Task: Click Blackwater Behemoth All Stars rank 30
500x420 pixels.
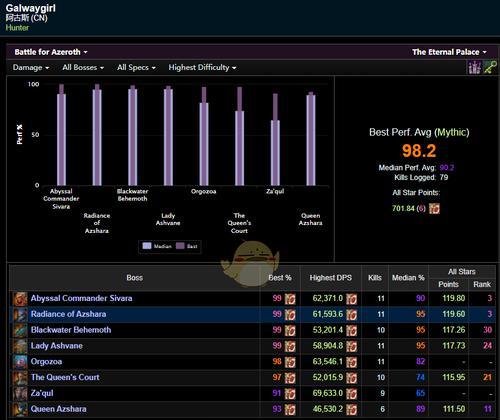Action: point(487,330)
